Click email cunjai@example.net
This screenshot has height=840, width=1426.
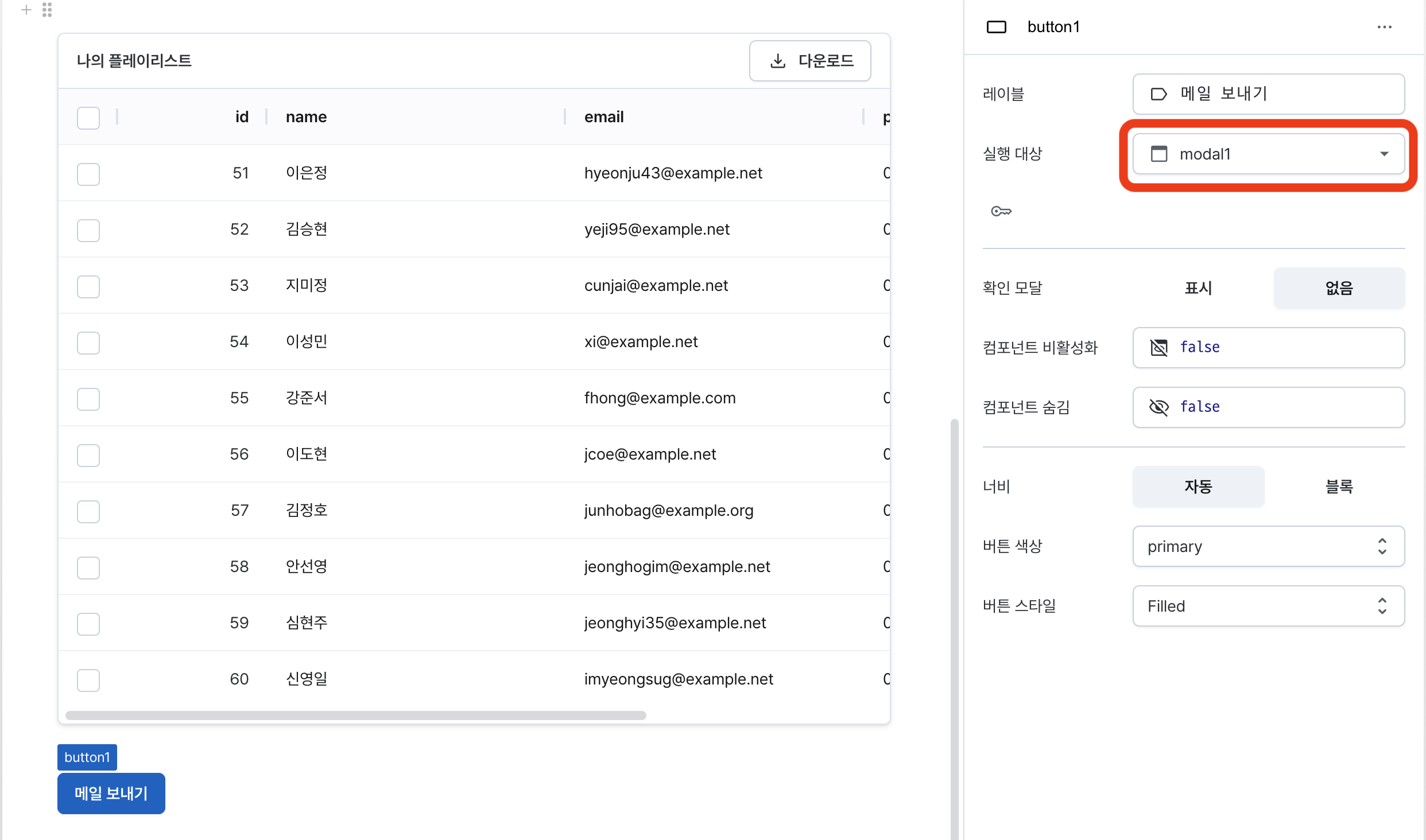click(x=656, y=286)
